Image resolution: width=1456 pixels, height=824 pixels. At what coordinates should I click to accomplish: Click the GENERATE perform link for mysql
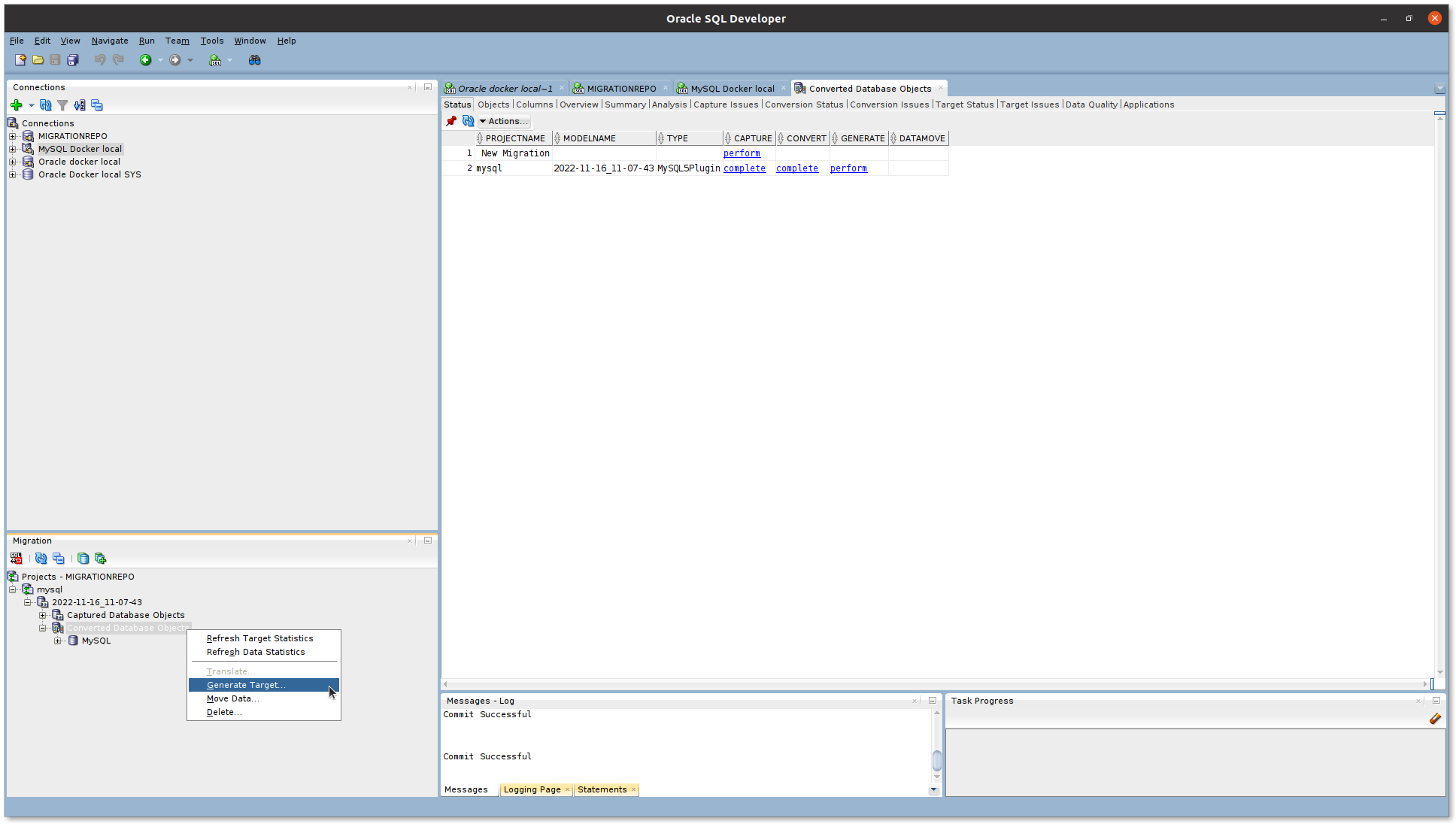(848, 168)
